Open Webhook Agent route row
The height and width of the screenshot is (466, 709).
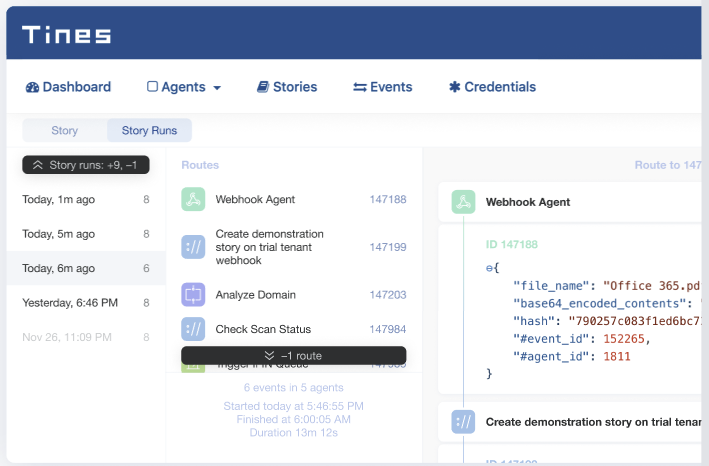coord(294,199)
